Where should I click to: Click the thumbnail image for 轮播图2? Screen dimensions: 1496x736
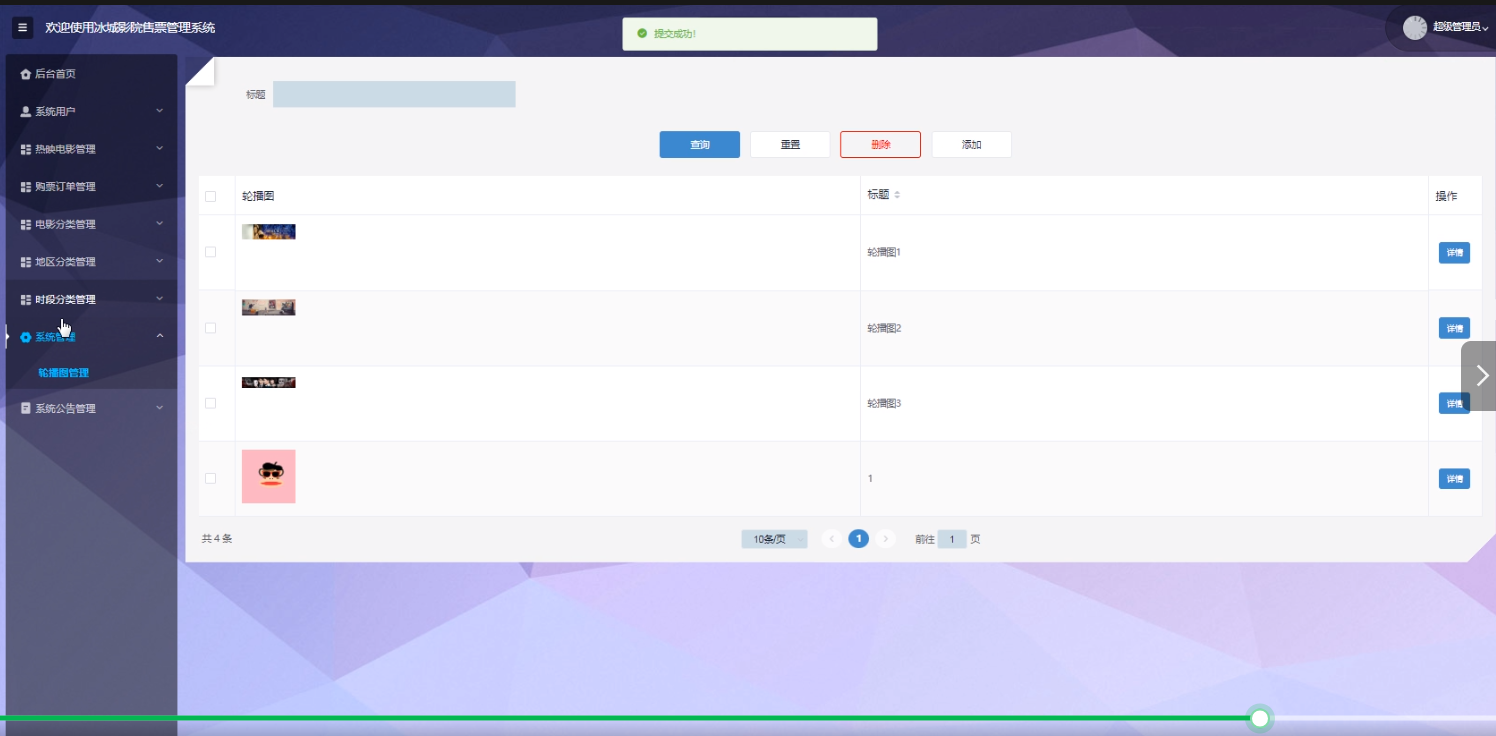pyautogui.click(x=268, y=307)
